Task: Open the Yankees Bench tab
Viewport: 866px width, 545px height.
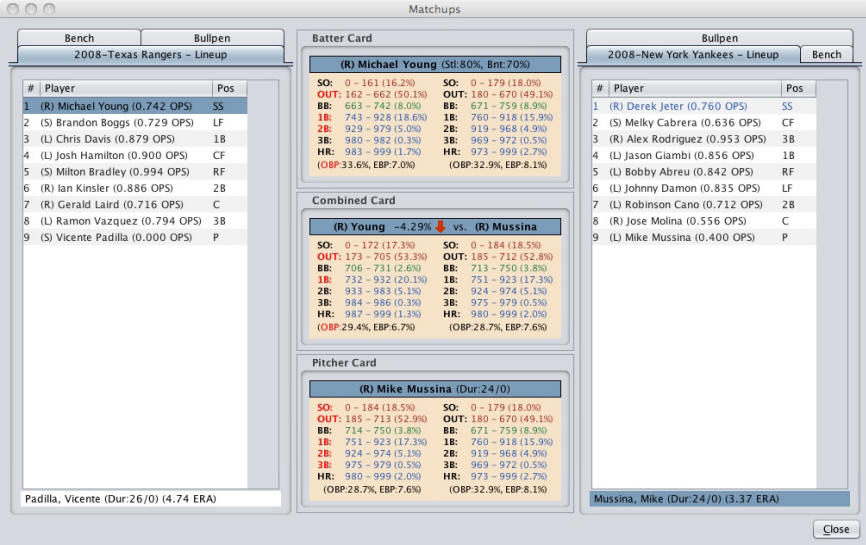Action: pyautogui.click(x=826, y=55)
